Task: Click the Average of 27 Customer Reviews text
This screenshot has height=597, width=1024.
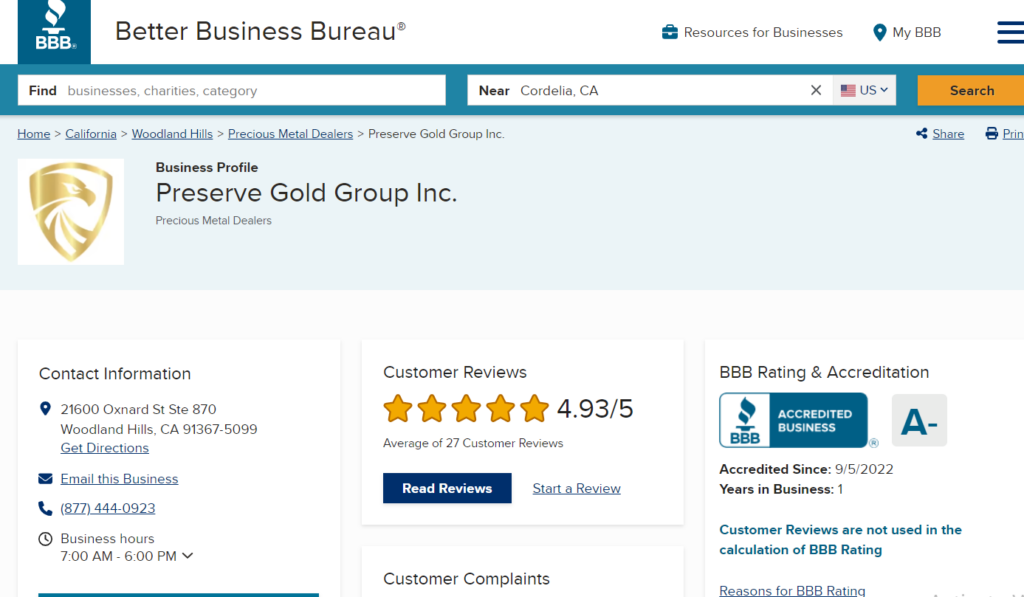Action: pos(473,443)
